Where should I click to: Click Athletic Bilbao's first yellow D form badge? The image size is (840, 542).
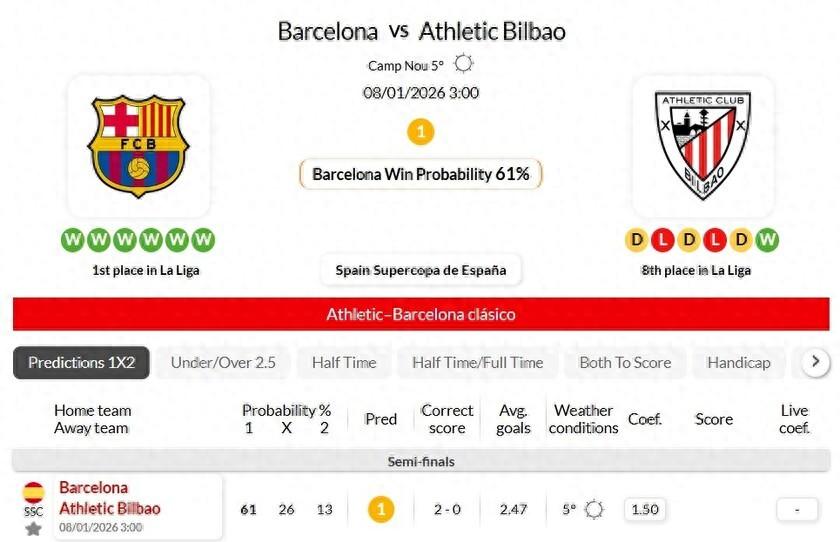click(x=637, y=240)
